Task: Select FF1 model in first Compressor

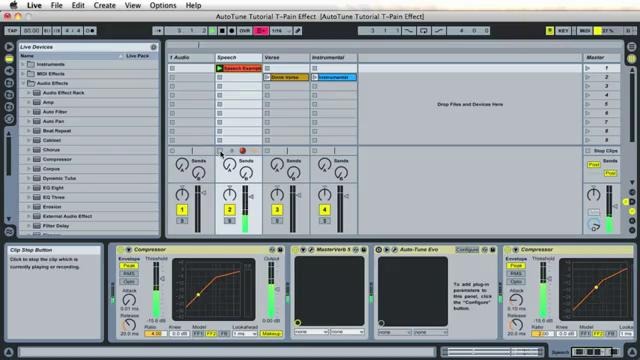Action: 198,333
